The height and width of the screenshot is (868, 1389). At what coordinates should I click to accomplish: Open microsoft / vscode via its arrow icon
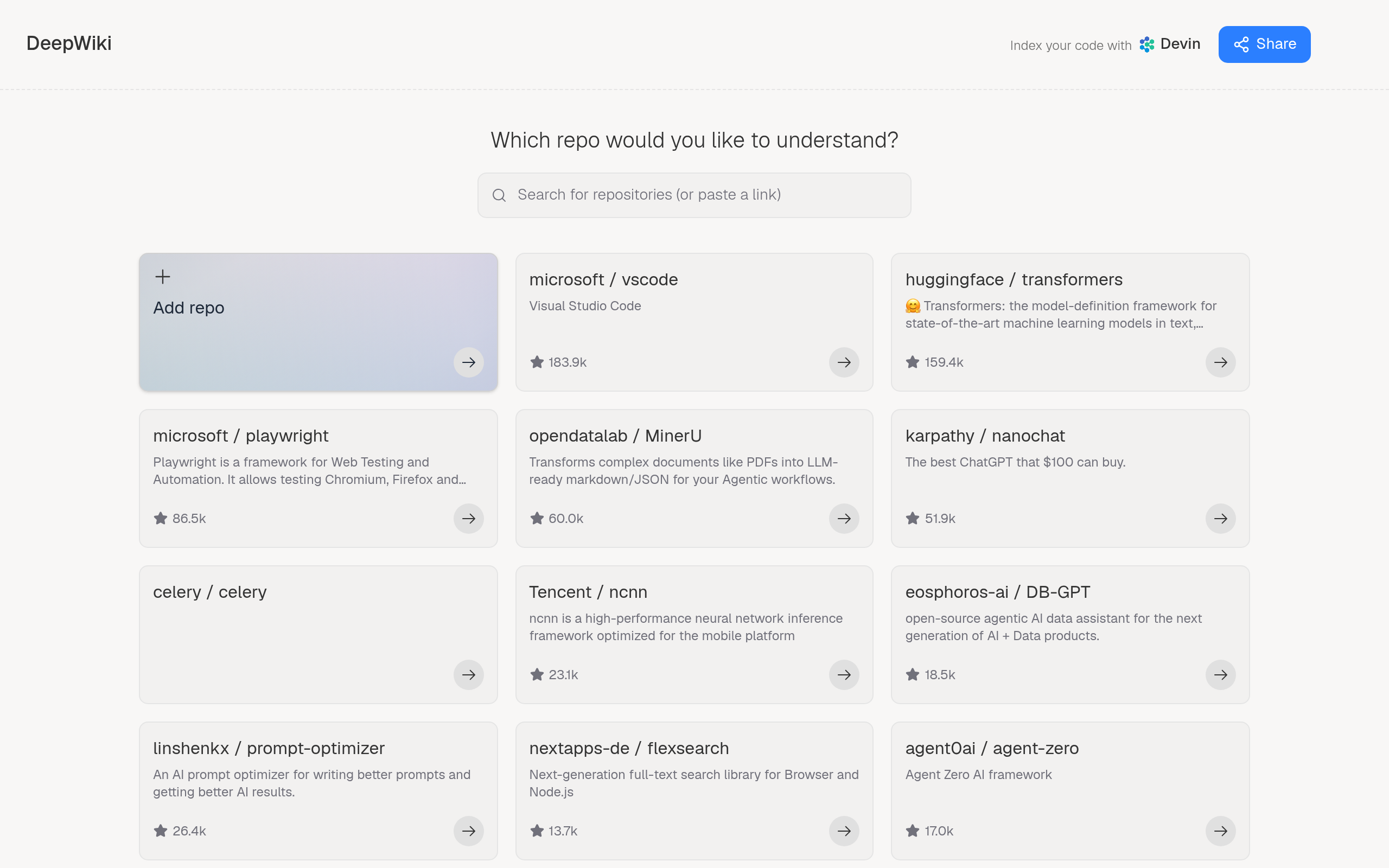[x=844, y=362]
